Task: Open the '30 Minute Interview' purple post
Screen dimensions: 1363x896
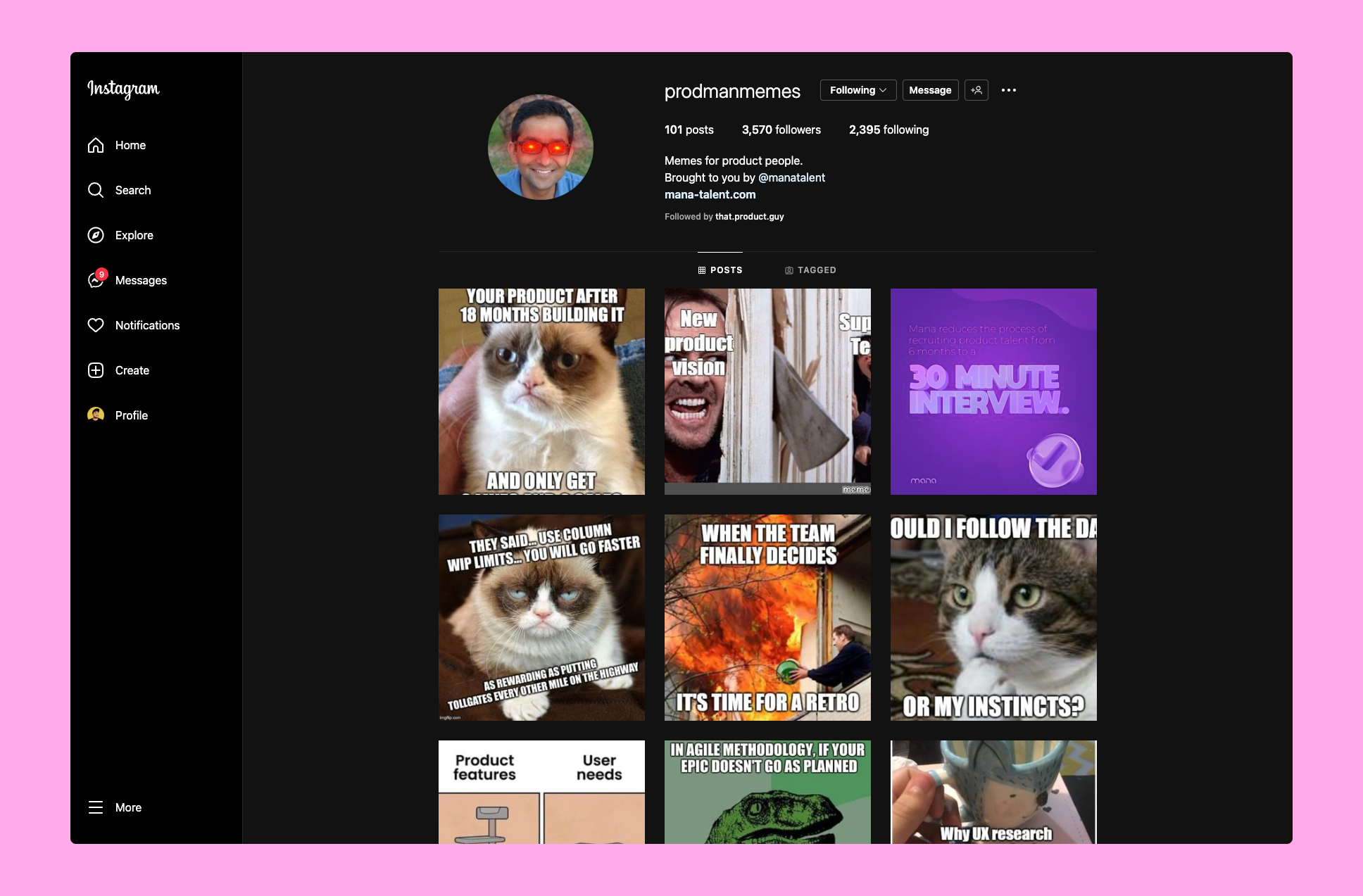Action: (x=993, y=391)
